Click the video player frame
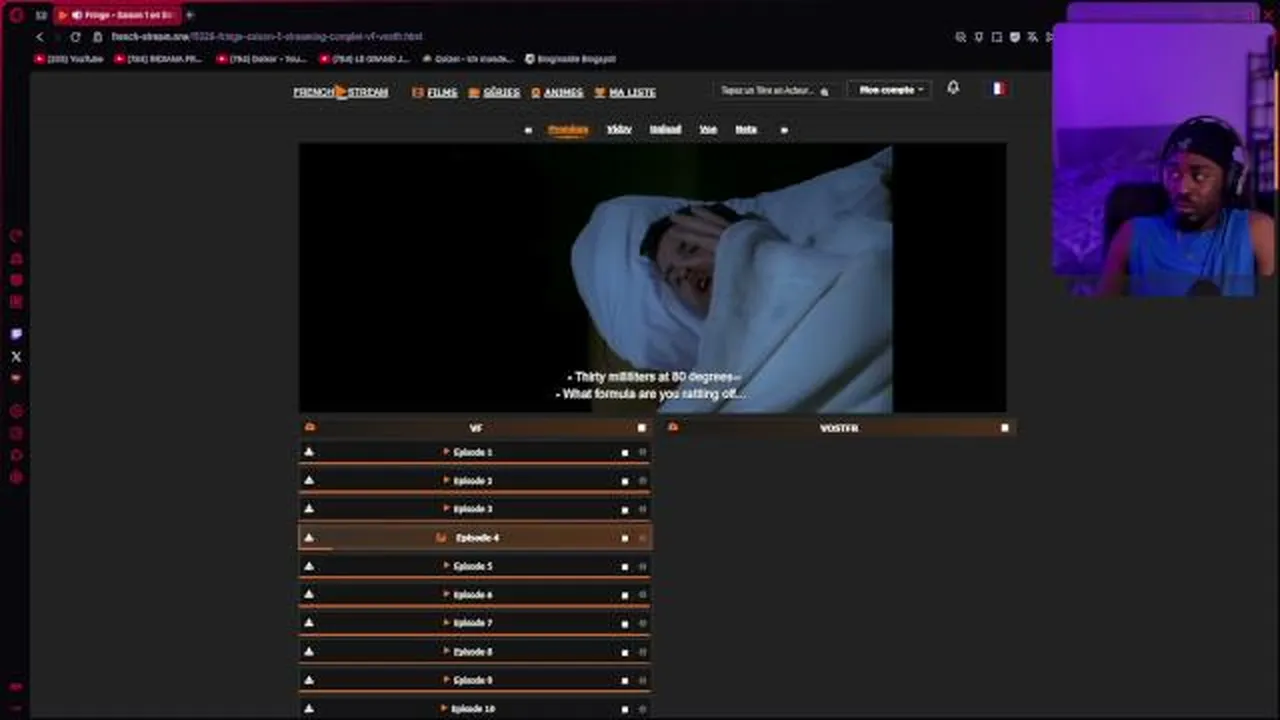Viewport: 1280px width, 720px height. pyautogui.click(x=652, y=278)
